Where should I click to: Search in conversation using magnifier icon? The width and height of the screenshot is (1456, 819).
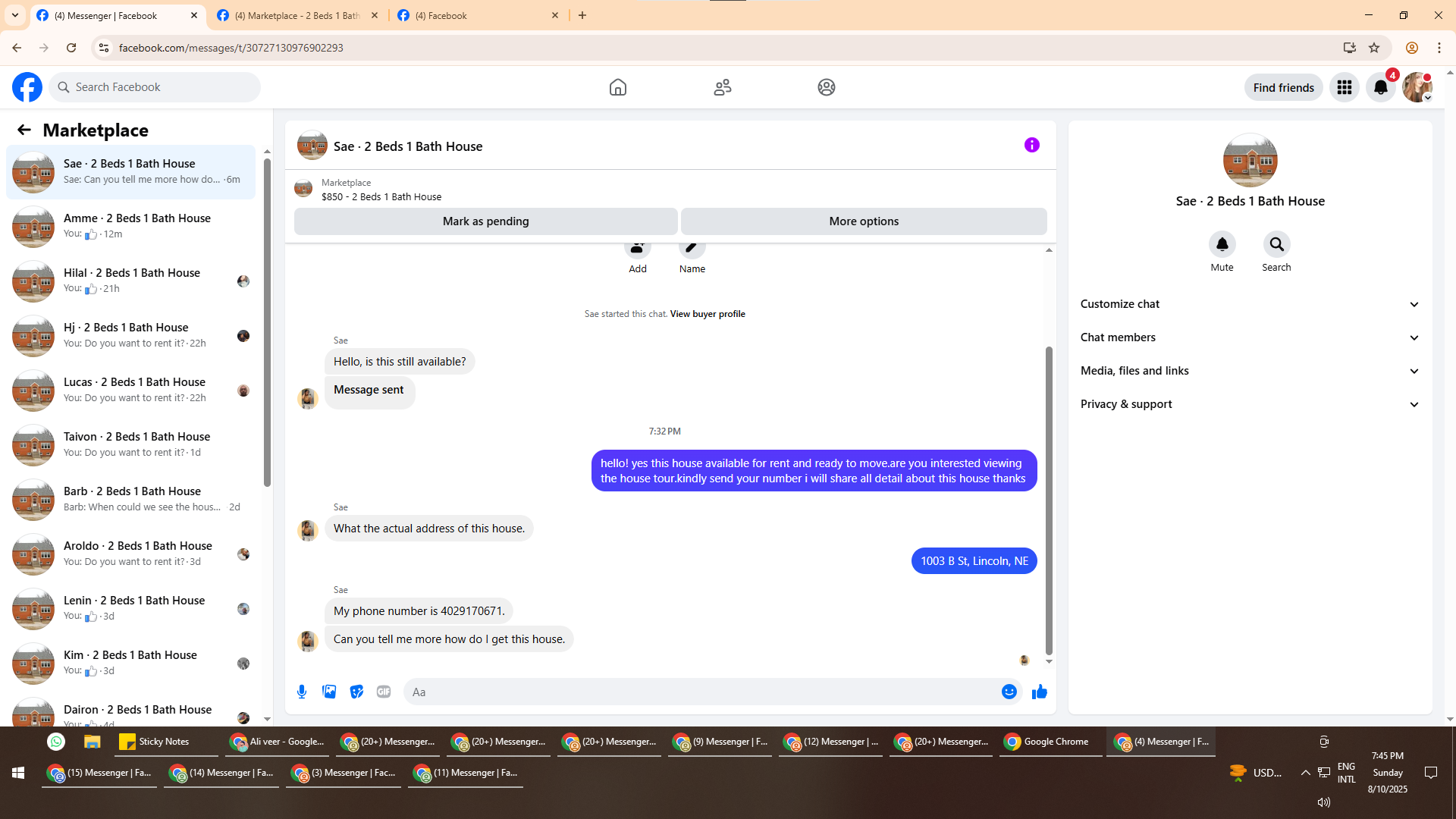click(1276, 245)
